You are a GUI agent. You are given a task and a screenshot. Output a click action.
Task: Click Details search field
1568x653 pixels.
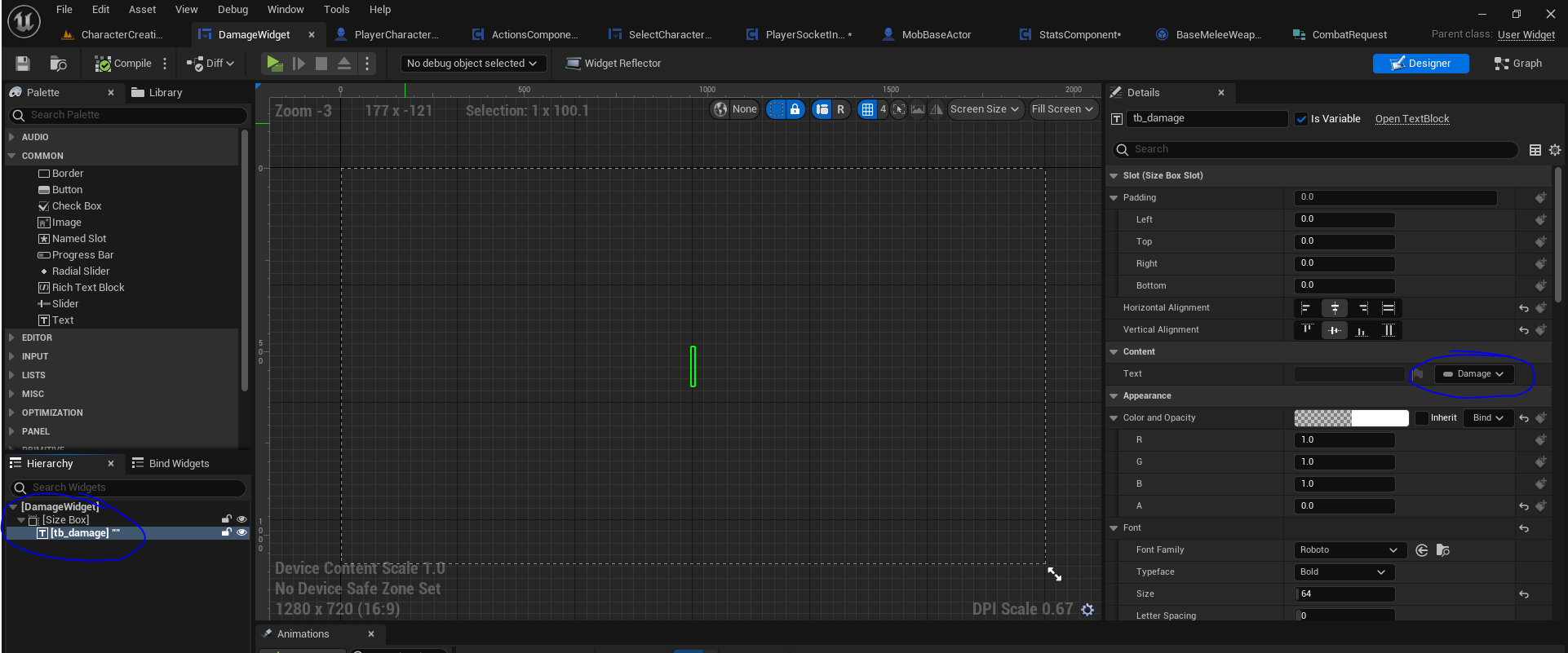click(x=1316, y=149)
